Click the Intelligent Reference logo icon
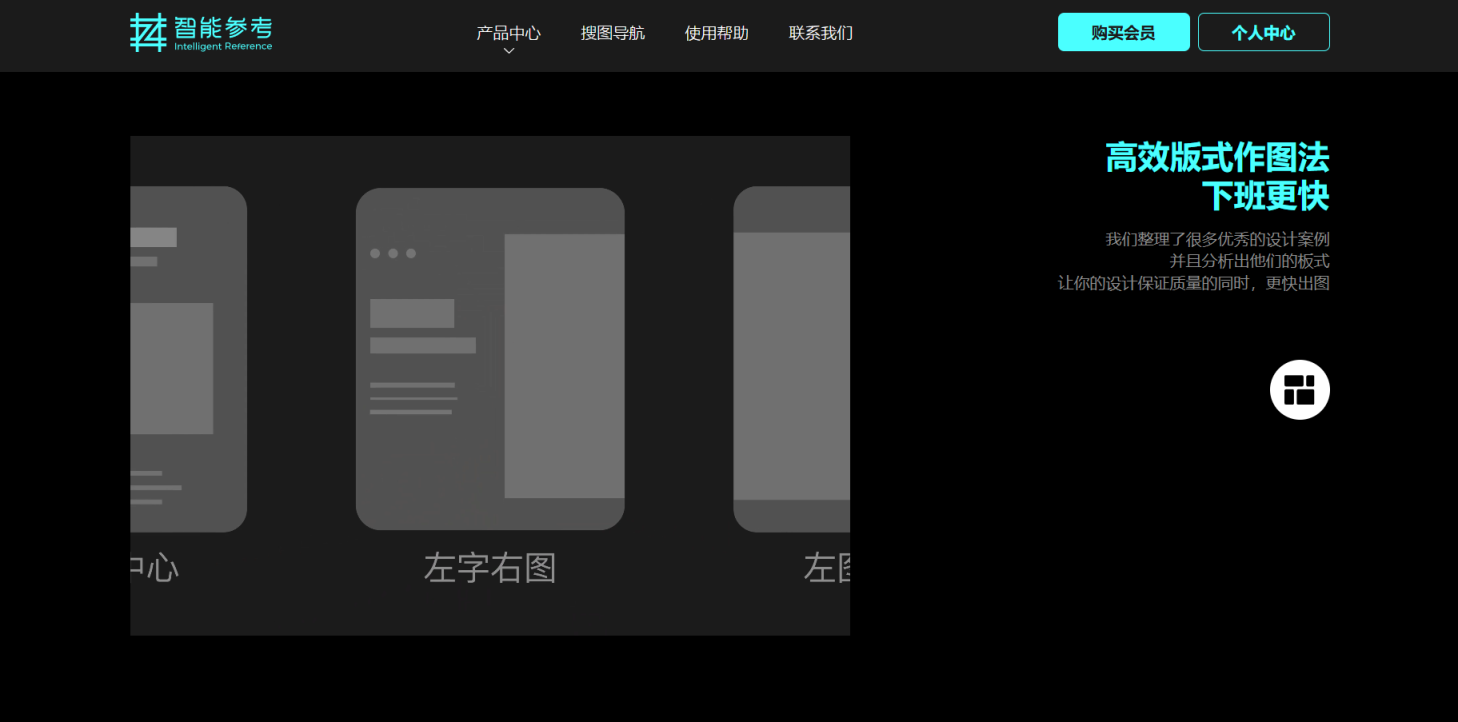Viewport: 1458px width, 722px height. [148, 33]
